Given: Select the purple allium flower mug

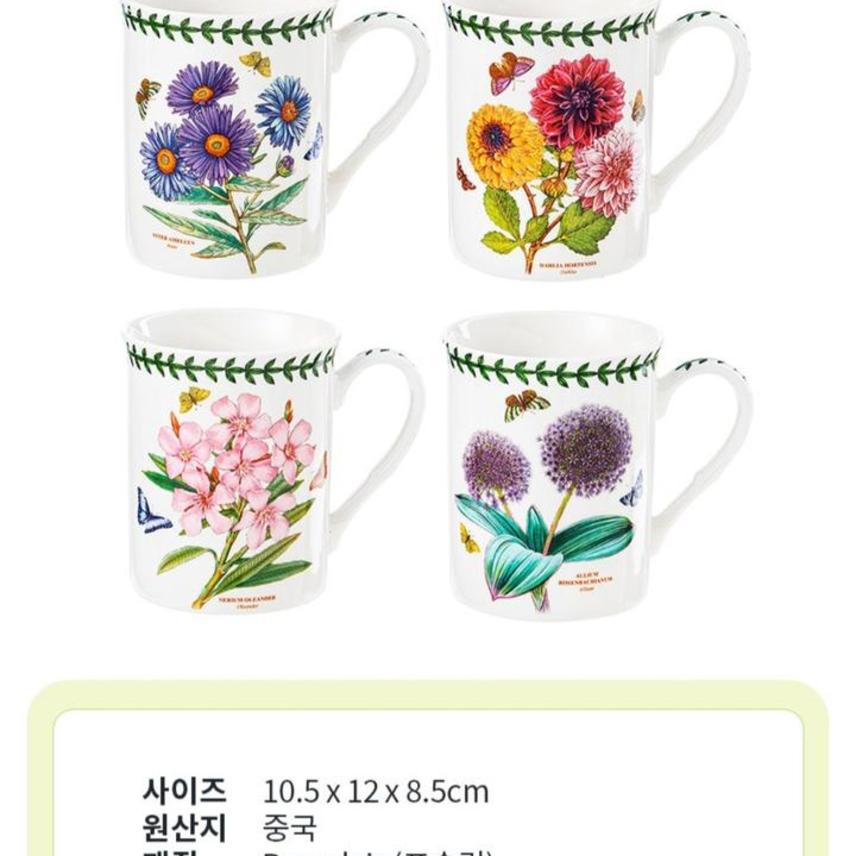Looking at the screenshot, I should [598, 467].
